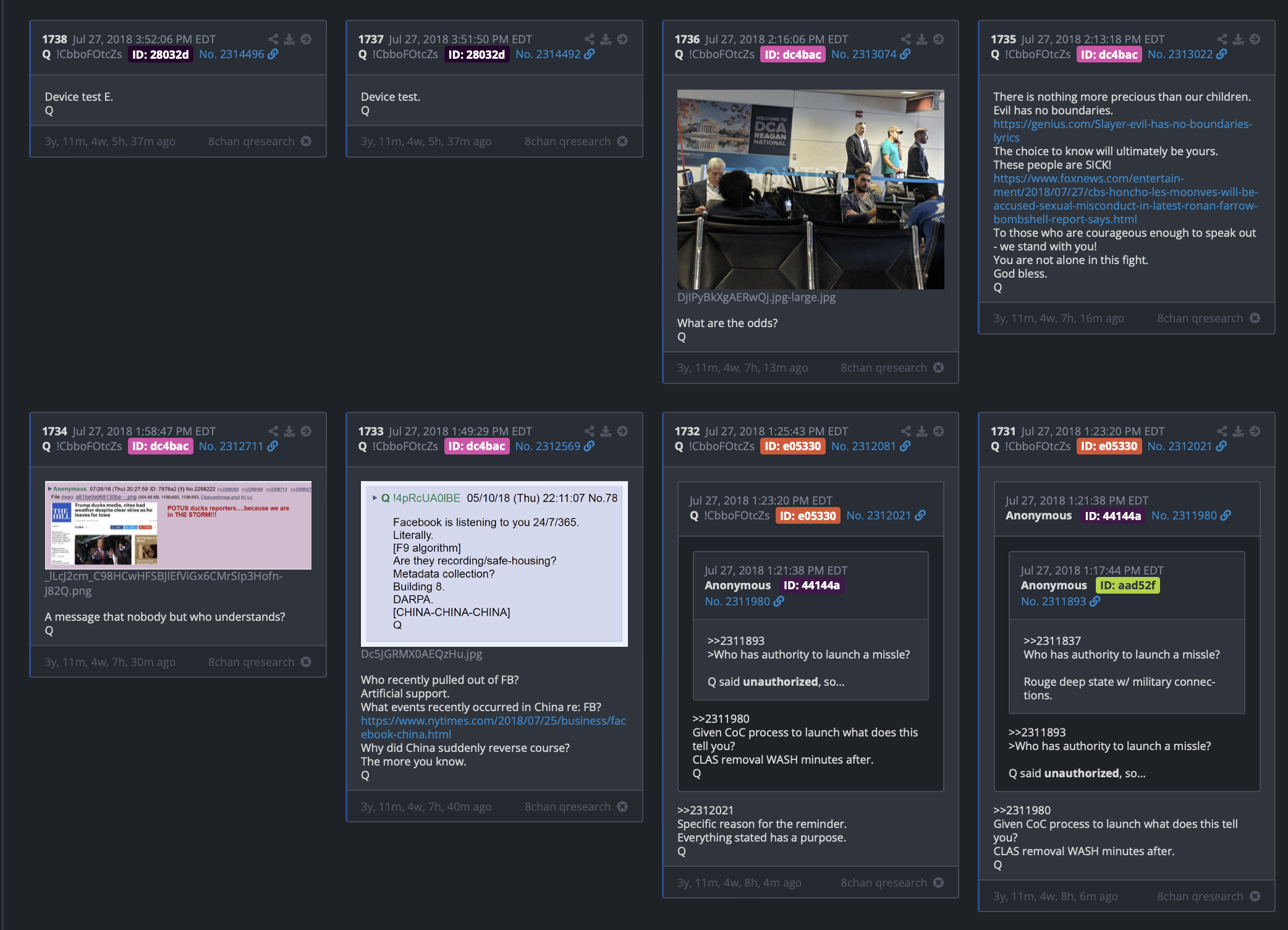Open link No. 2314496

pos(239,54)
